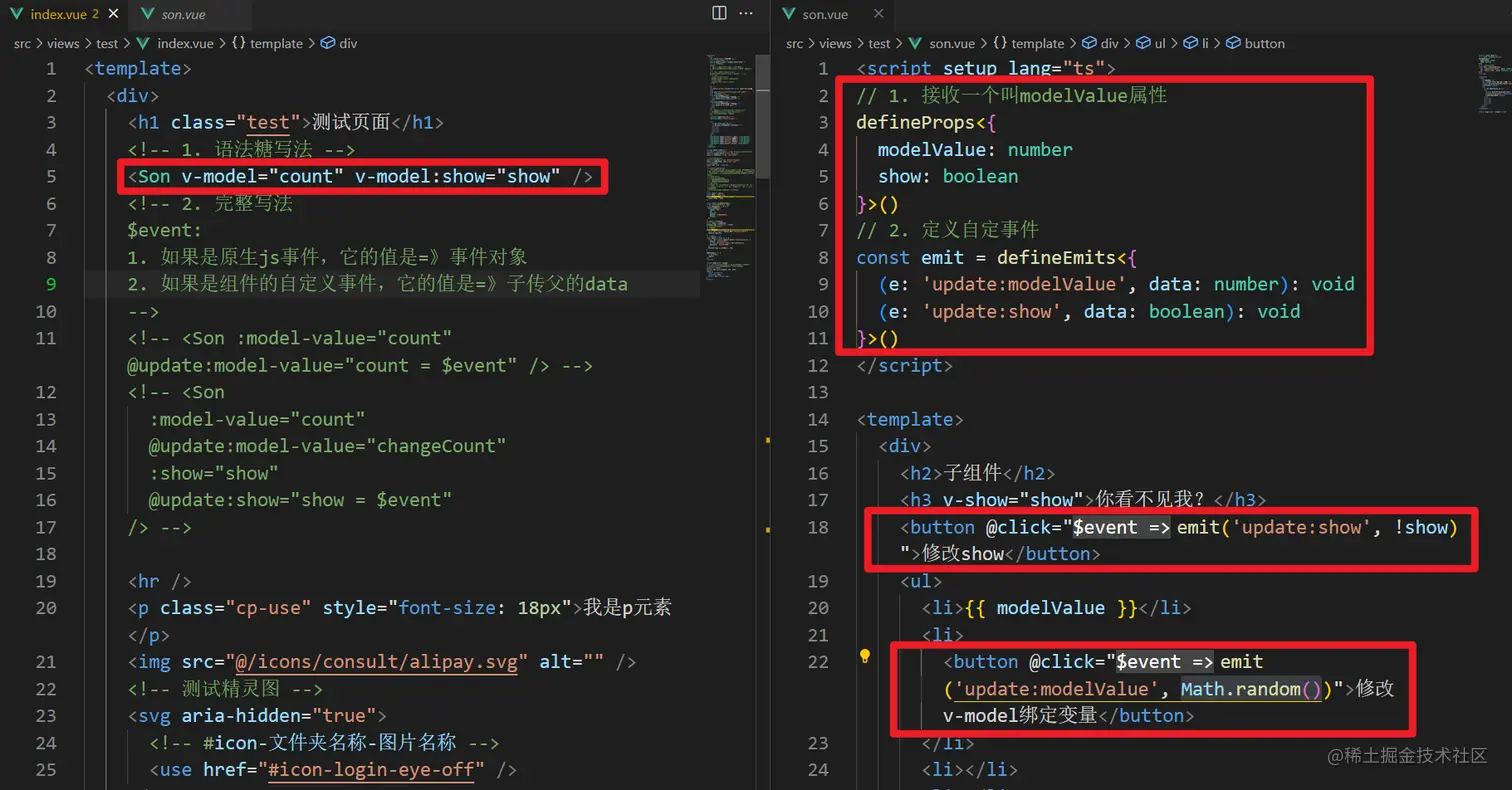This screenshot has width=1512, height=790.
Task: Click 'Math.random()' in right editor
Action: pyautogui.click(x=1251, y=689)
